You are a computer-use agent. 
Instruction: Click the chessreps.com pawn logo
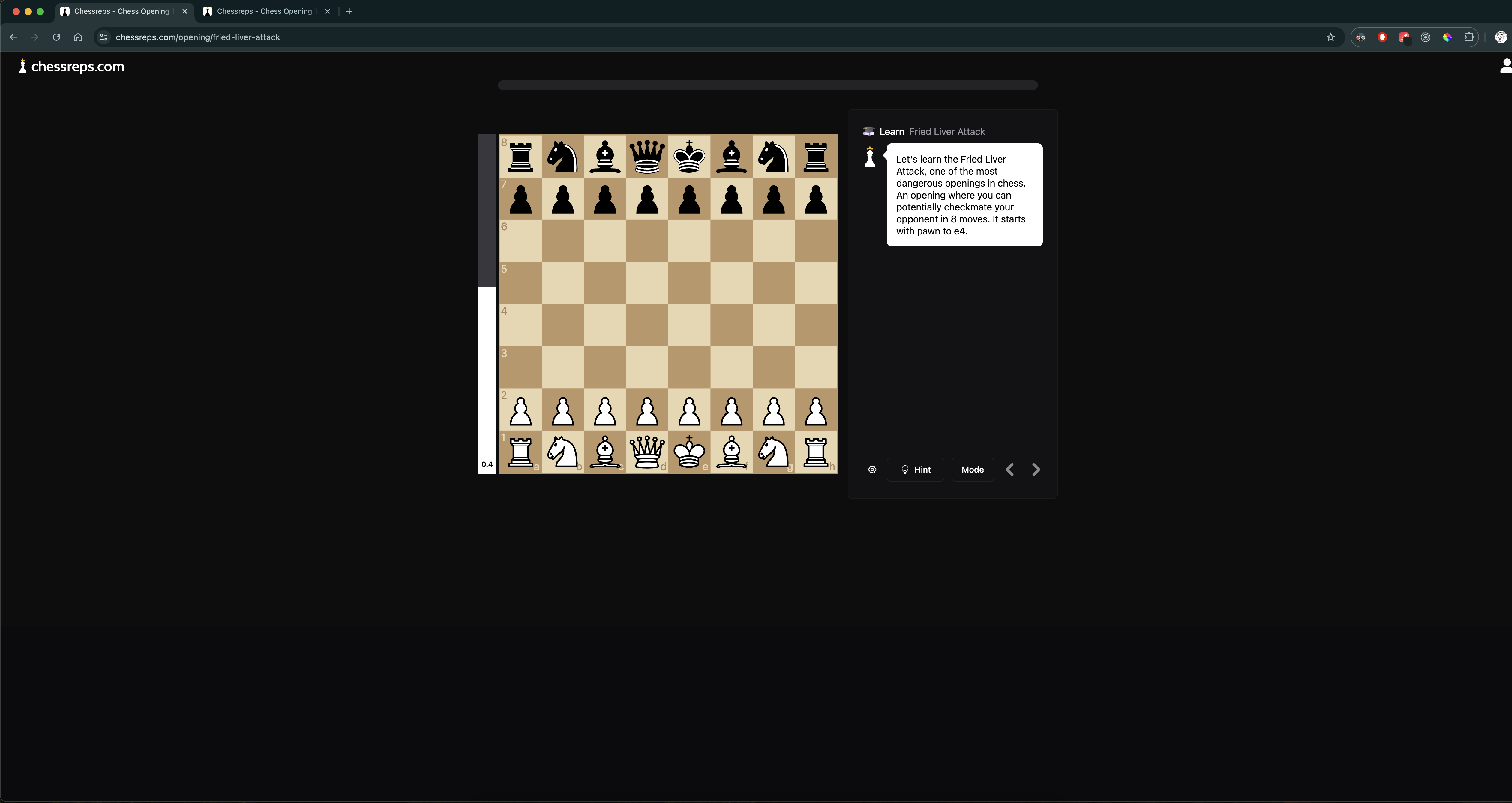22,66
